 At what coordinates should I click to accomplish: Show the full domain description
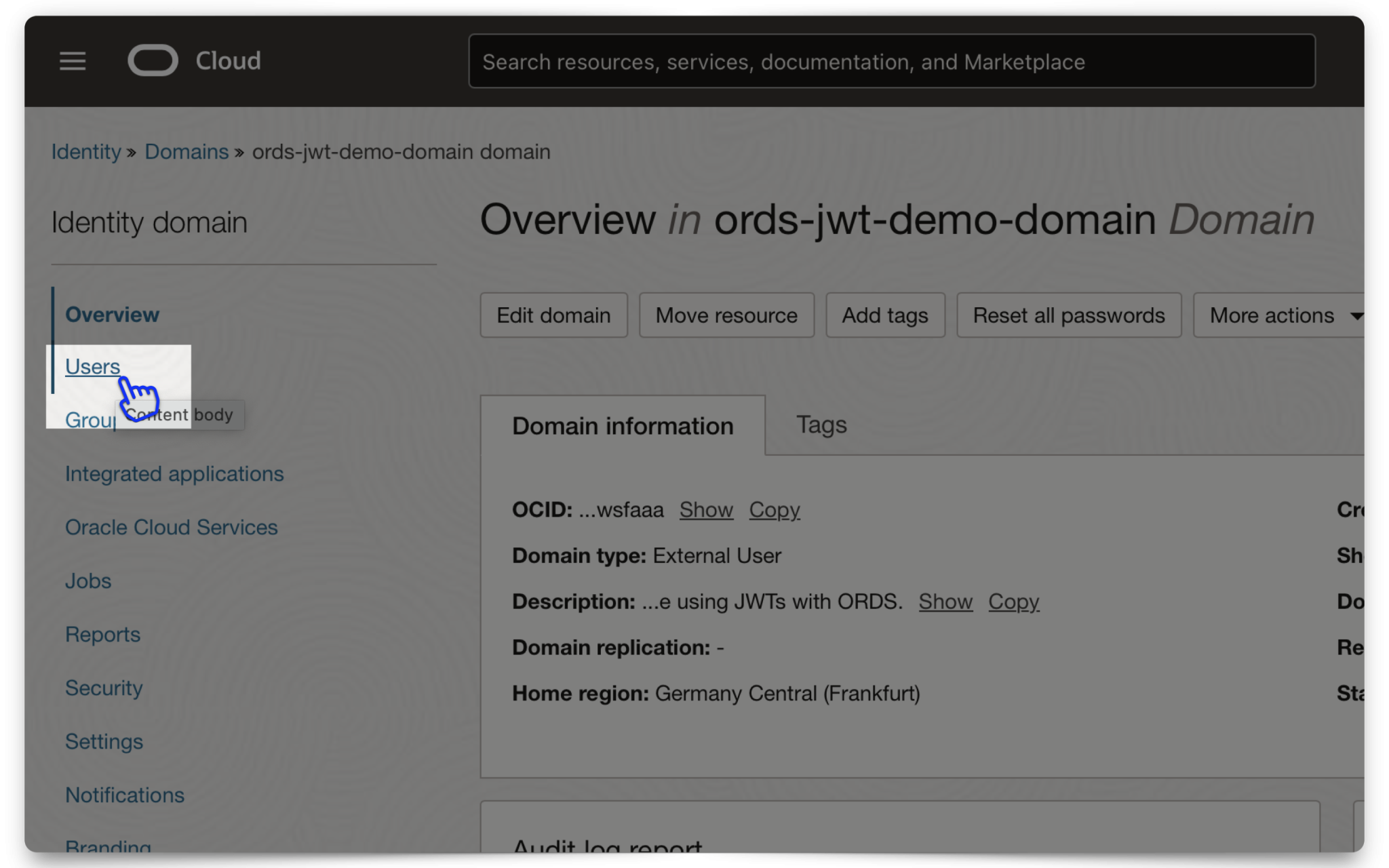[945, 601]
